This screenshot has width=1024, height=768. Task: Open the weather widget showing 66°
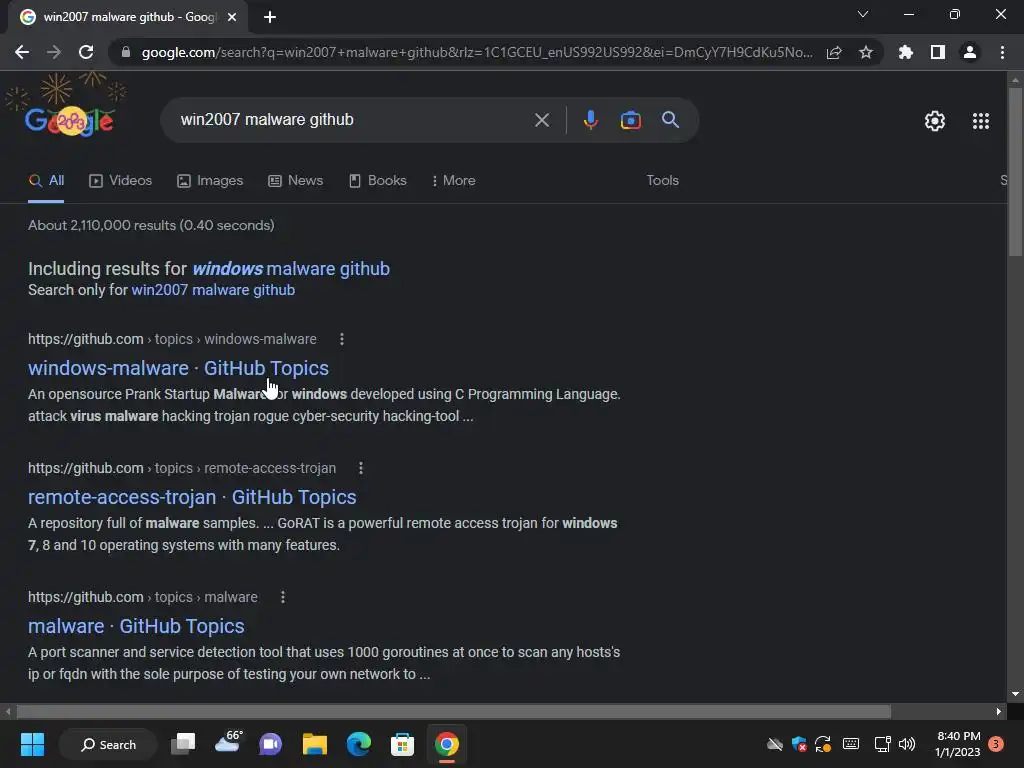[x=227, y=743]
